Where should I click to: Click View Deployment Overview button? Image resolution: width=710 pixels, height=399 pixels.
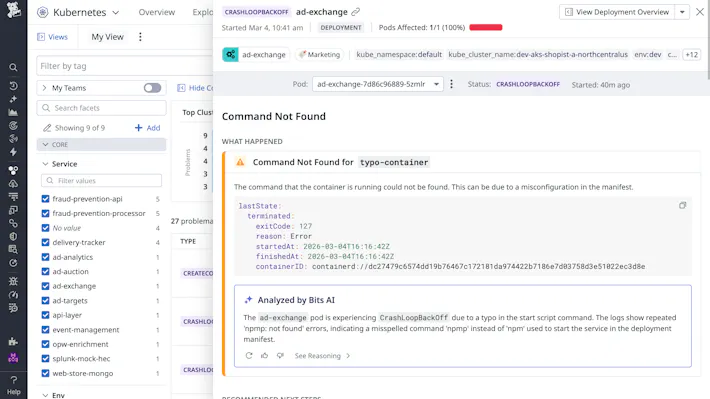click(617, 12)
